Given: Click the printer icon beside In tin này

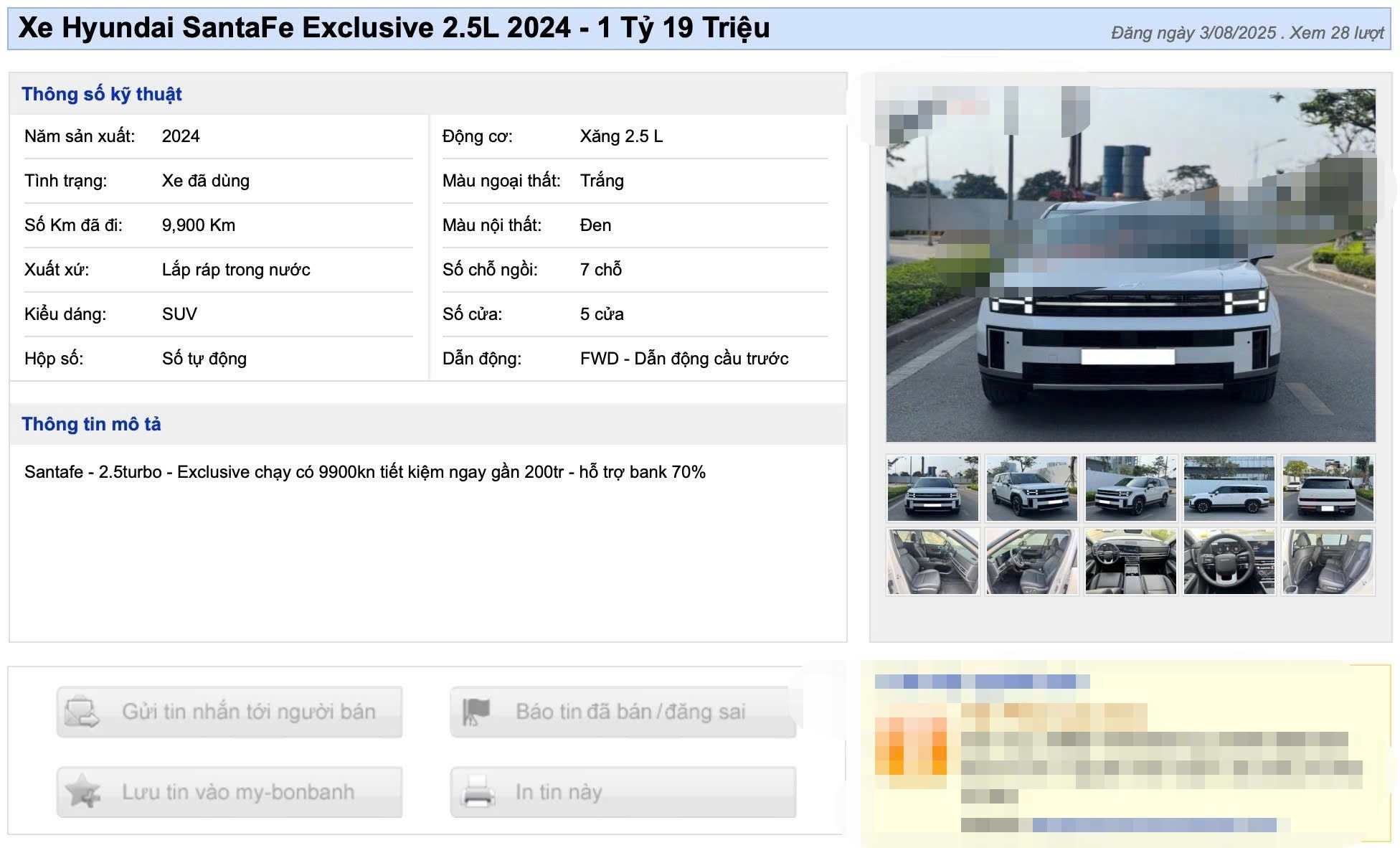Looking at the screenshot, I should 478,791.
